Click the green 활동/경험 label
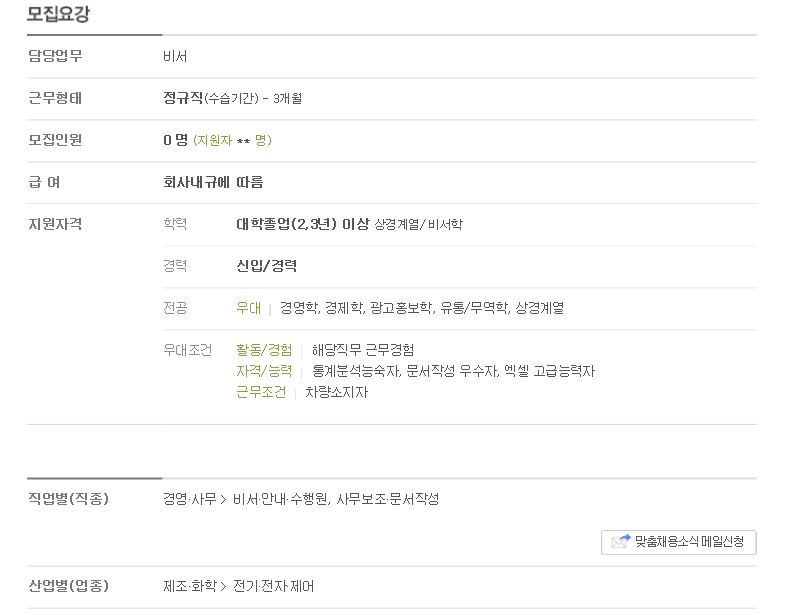 [264, 350]
